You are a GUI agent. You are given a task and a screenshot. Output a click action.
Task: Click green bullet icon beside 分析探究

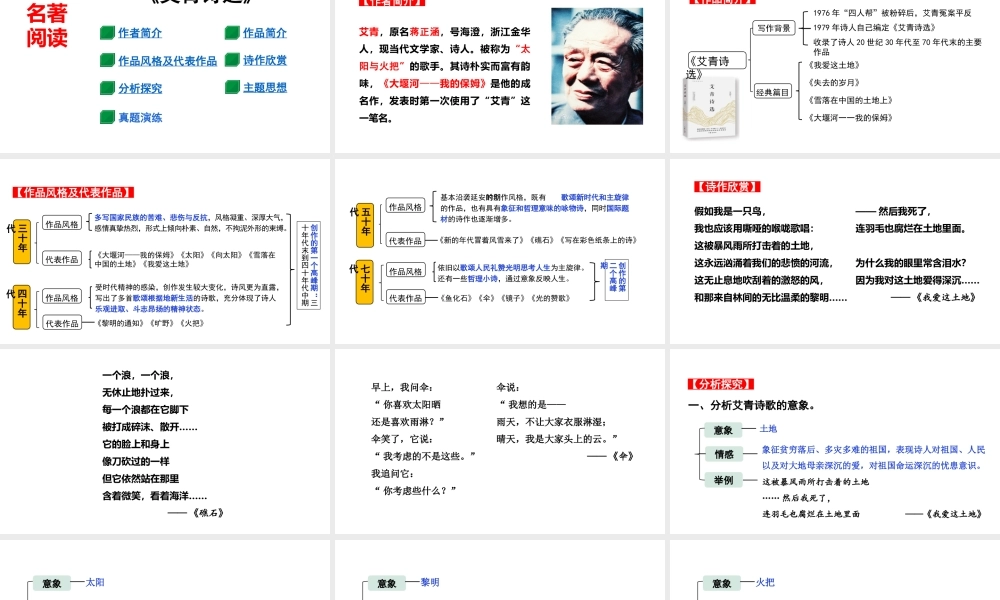pos(107,88)
